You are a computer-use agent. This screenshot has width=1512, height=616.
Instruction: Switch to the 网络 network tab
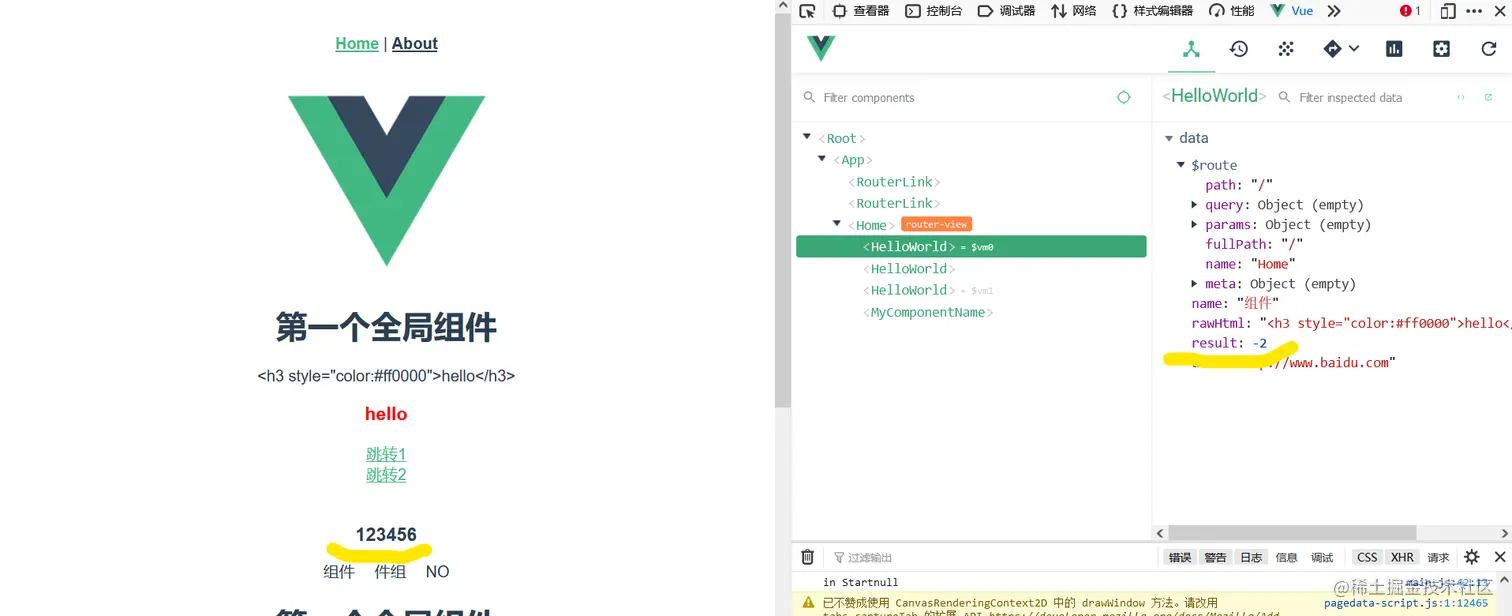tap(1074, 11)
